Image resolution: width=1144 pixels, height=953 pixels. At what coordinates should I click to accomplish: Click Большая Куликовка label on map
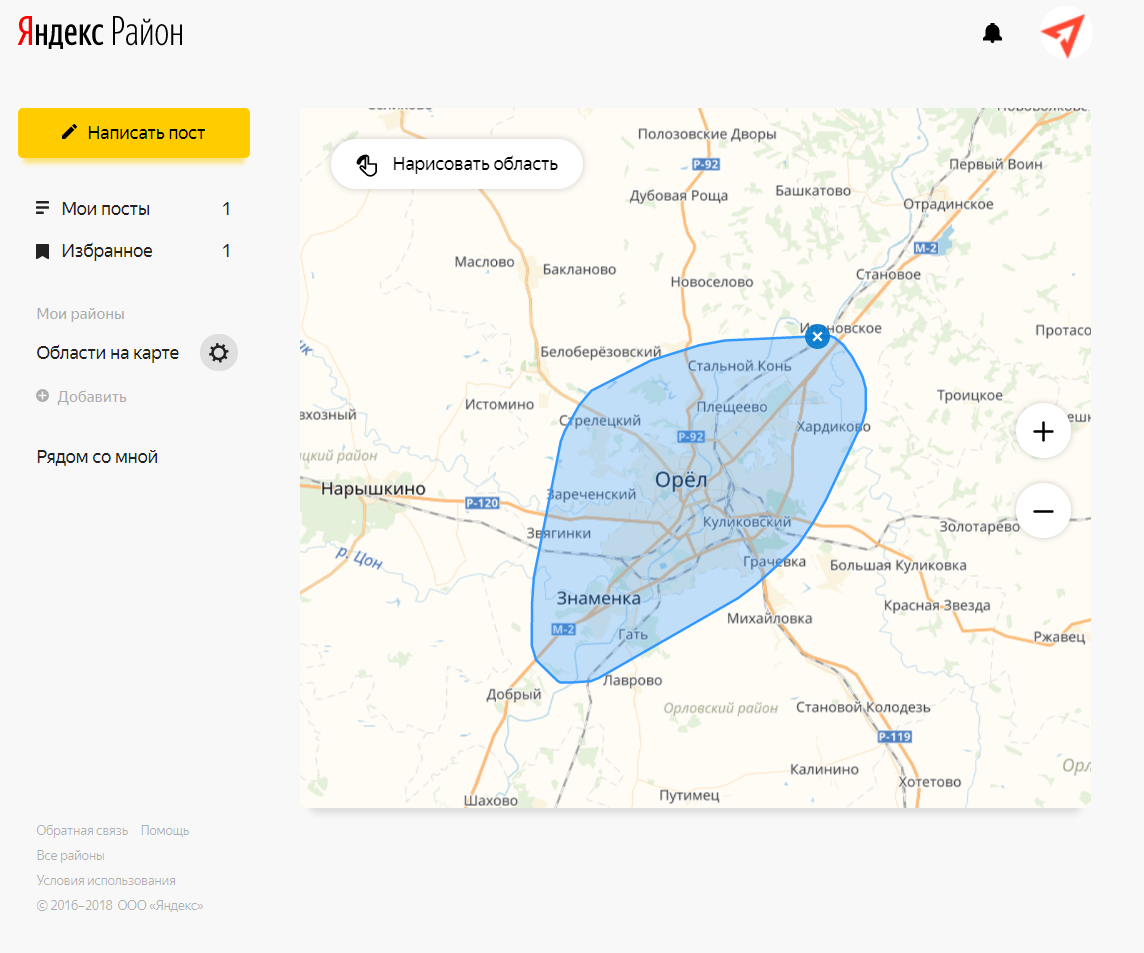tap(898, 566)
